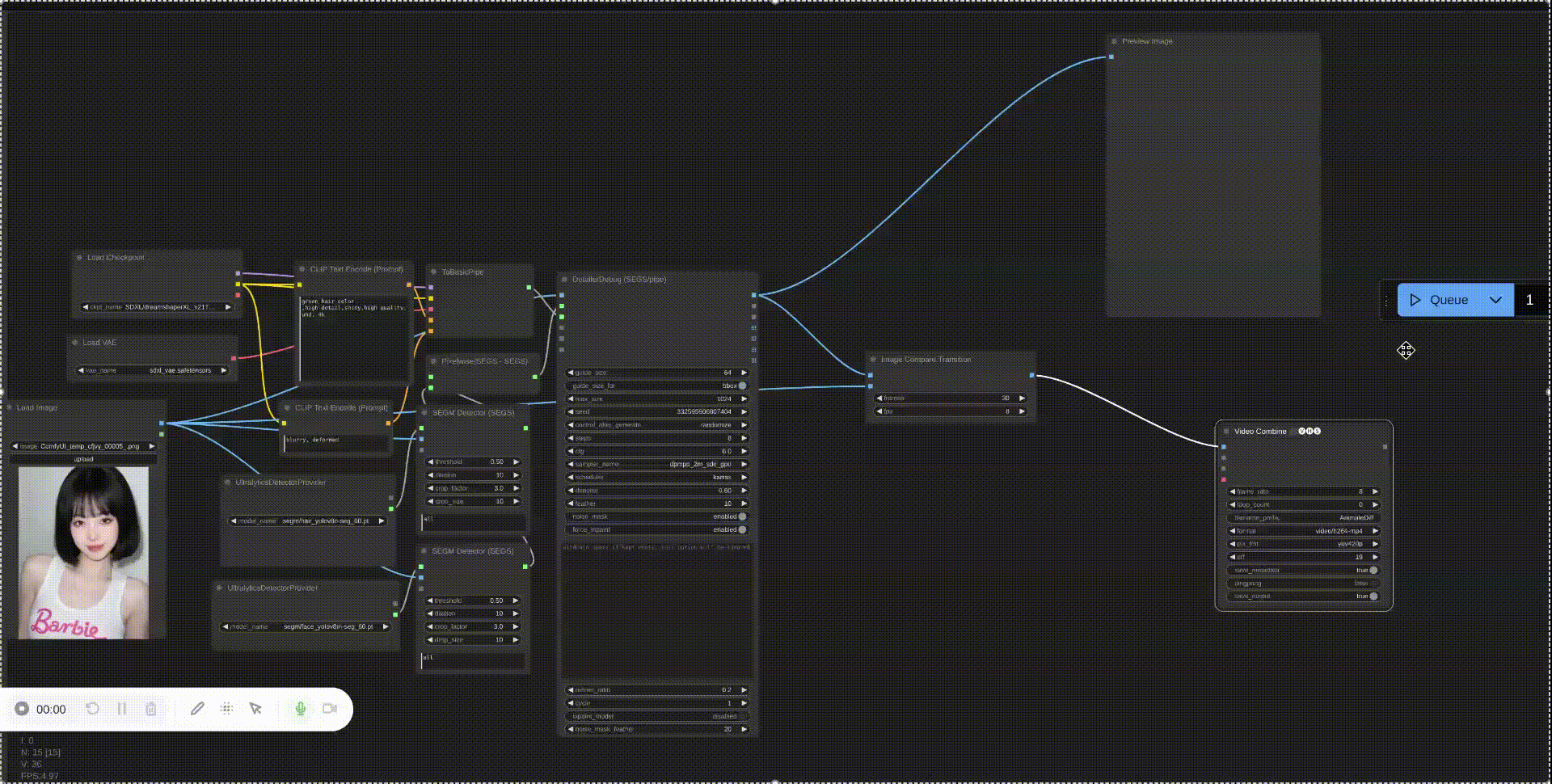This screenshot has width=1552, height=784.
Task: Decrease guide_size with left arrow
Action: [571, 373]
